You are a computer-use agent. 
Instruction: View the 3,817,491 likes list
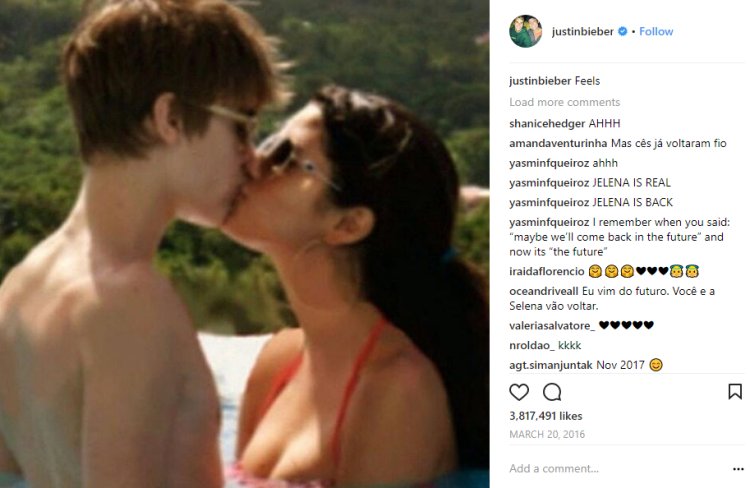(546, 416)
